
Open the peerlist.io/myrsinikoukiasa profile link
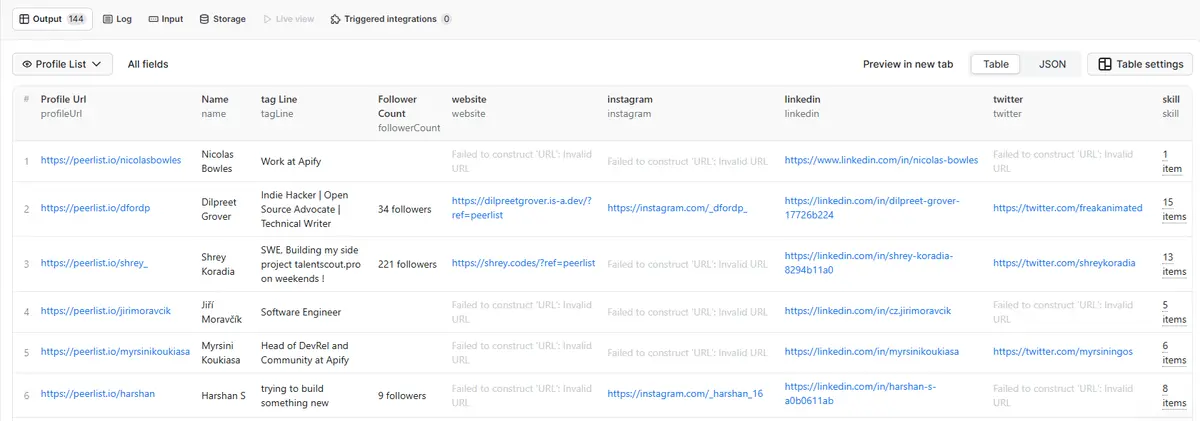point(113,352)
